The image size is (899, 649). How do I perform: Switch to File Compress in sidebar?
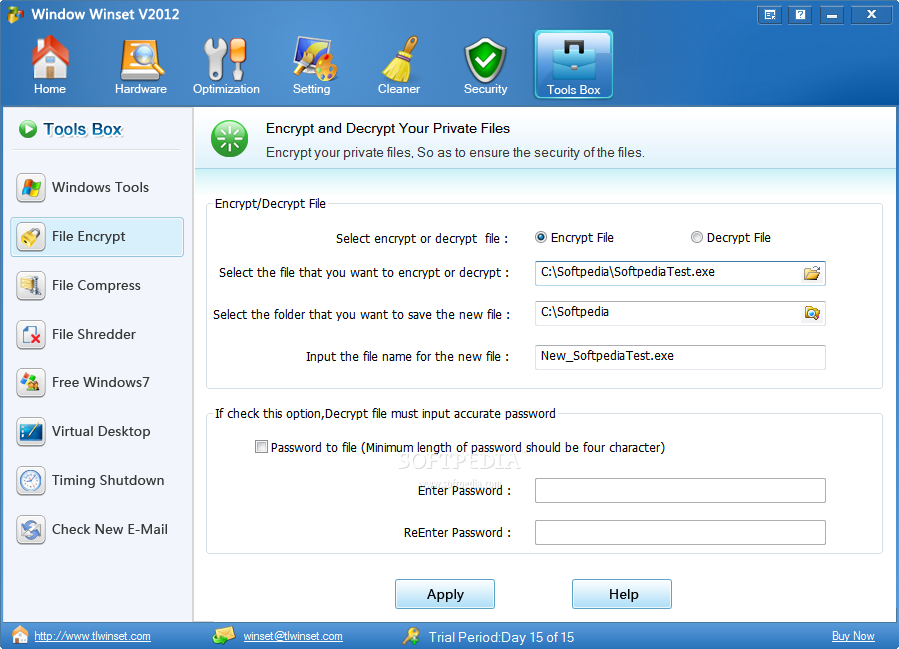click(97, 286)
